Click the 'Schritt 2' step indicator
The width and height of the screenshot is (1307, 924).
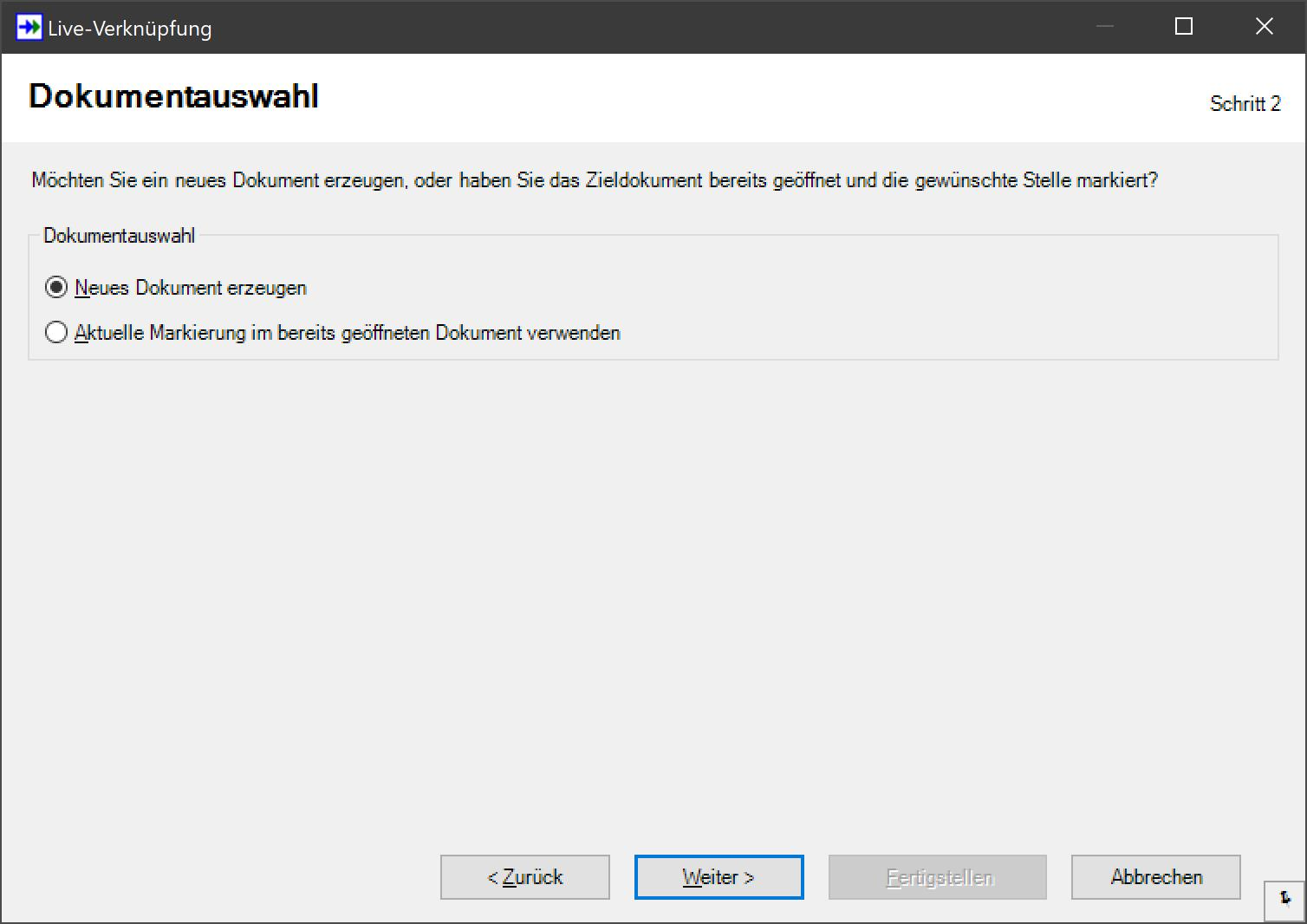coord(1245,104)
